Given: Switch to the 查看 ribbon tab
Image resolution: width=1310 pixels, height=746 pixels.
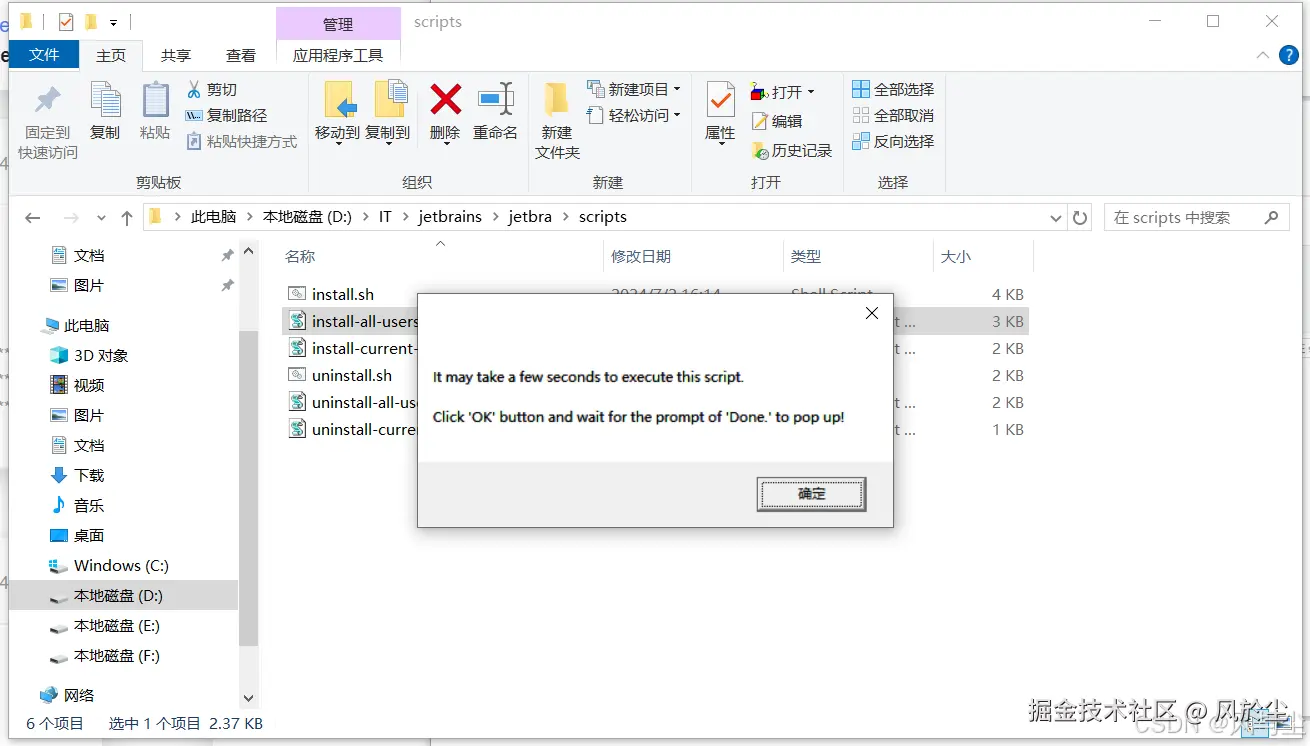Looking at the screenshot, I should point(240,56).
